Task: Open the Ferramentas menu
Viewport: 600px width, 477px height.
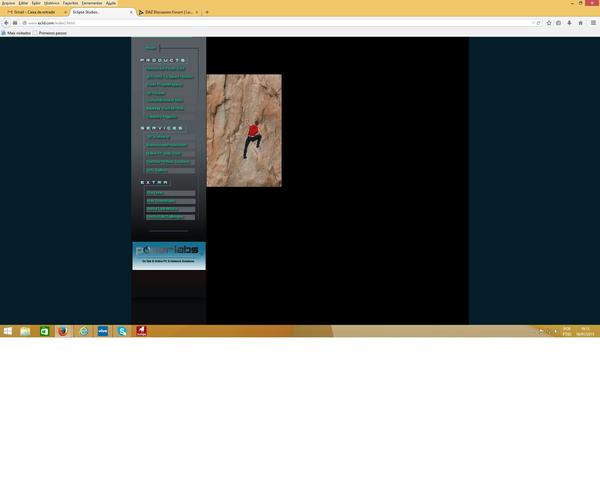Action: [x=92, y=3]
